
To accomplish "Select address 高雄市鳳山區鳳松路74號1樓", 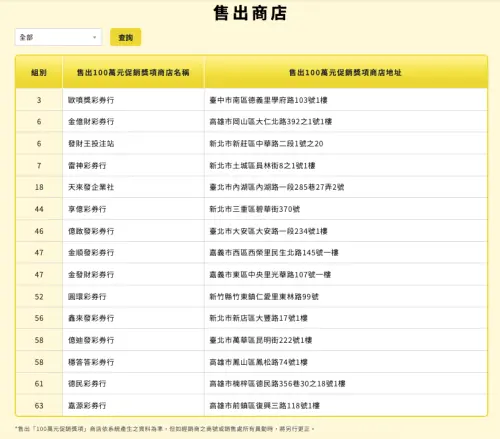I will point(258,362).
